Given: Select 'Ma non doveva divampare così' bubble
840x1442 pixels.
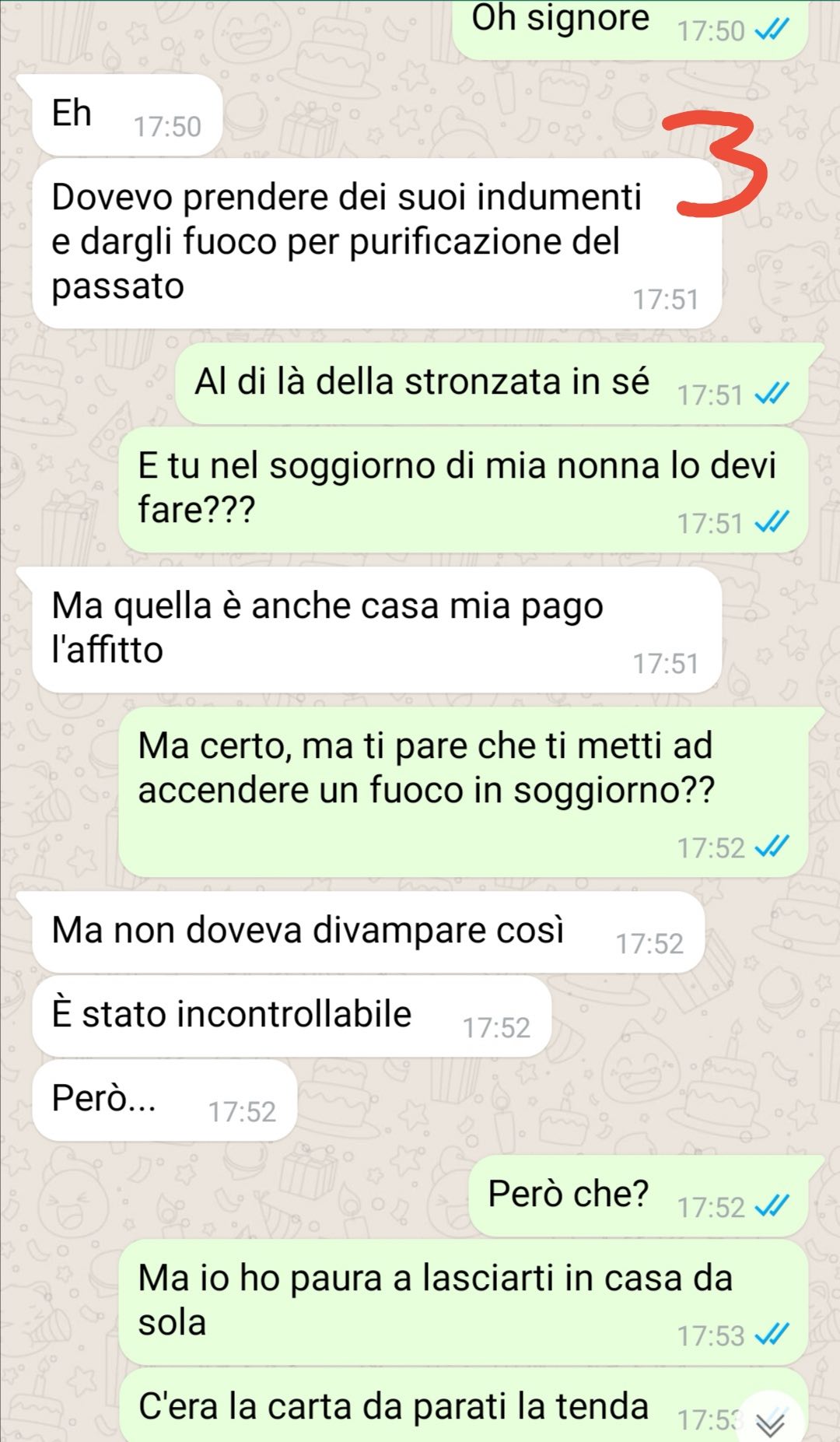Looking at the screenshot, I should [x=368, y=932].
